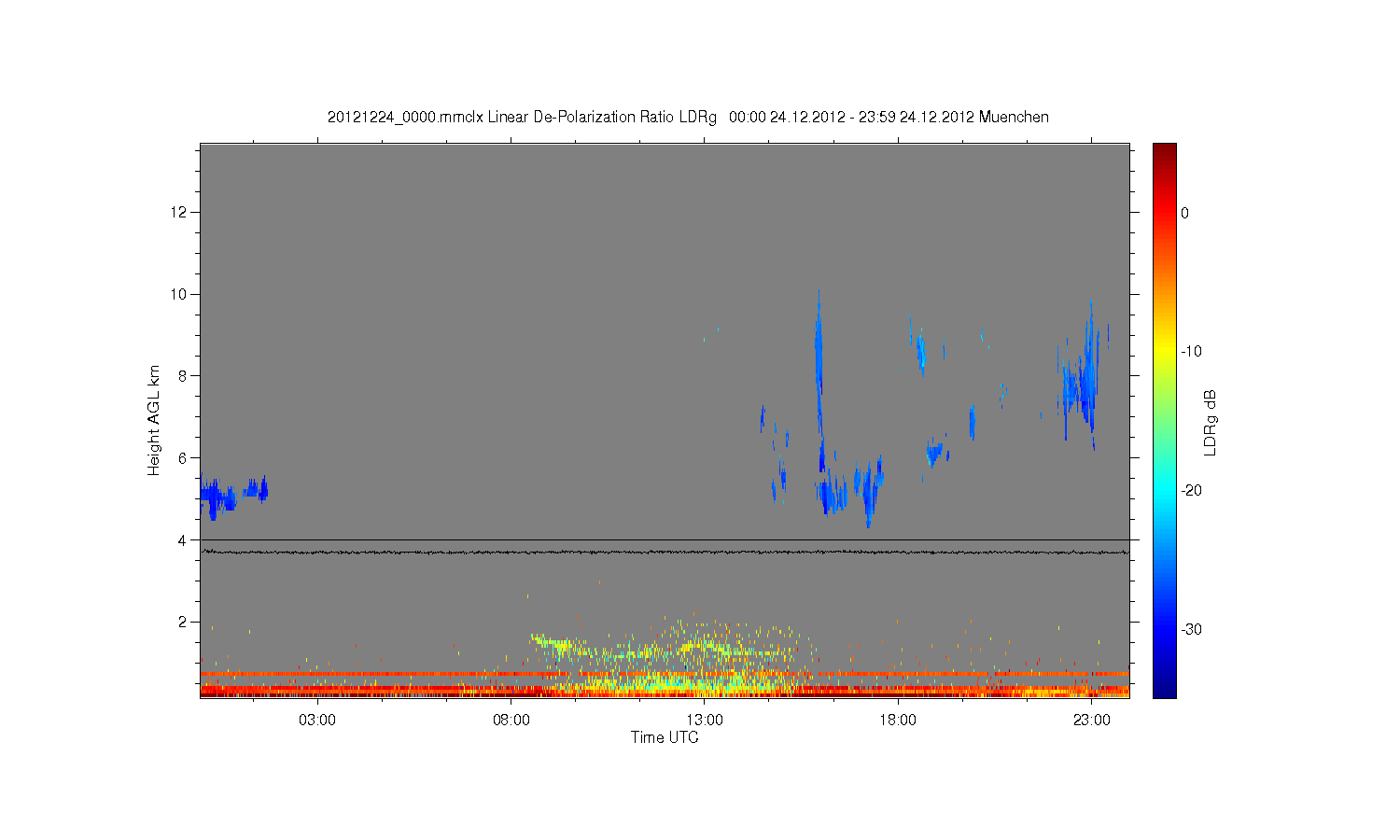Screen dimensions: 1400x840
Task: Click the 'LDRg dB' colorbar label
Action: point(1211,422)
